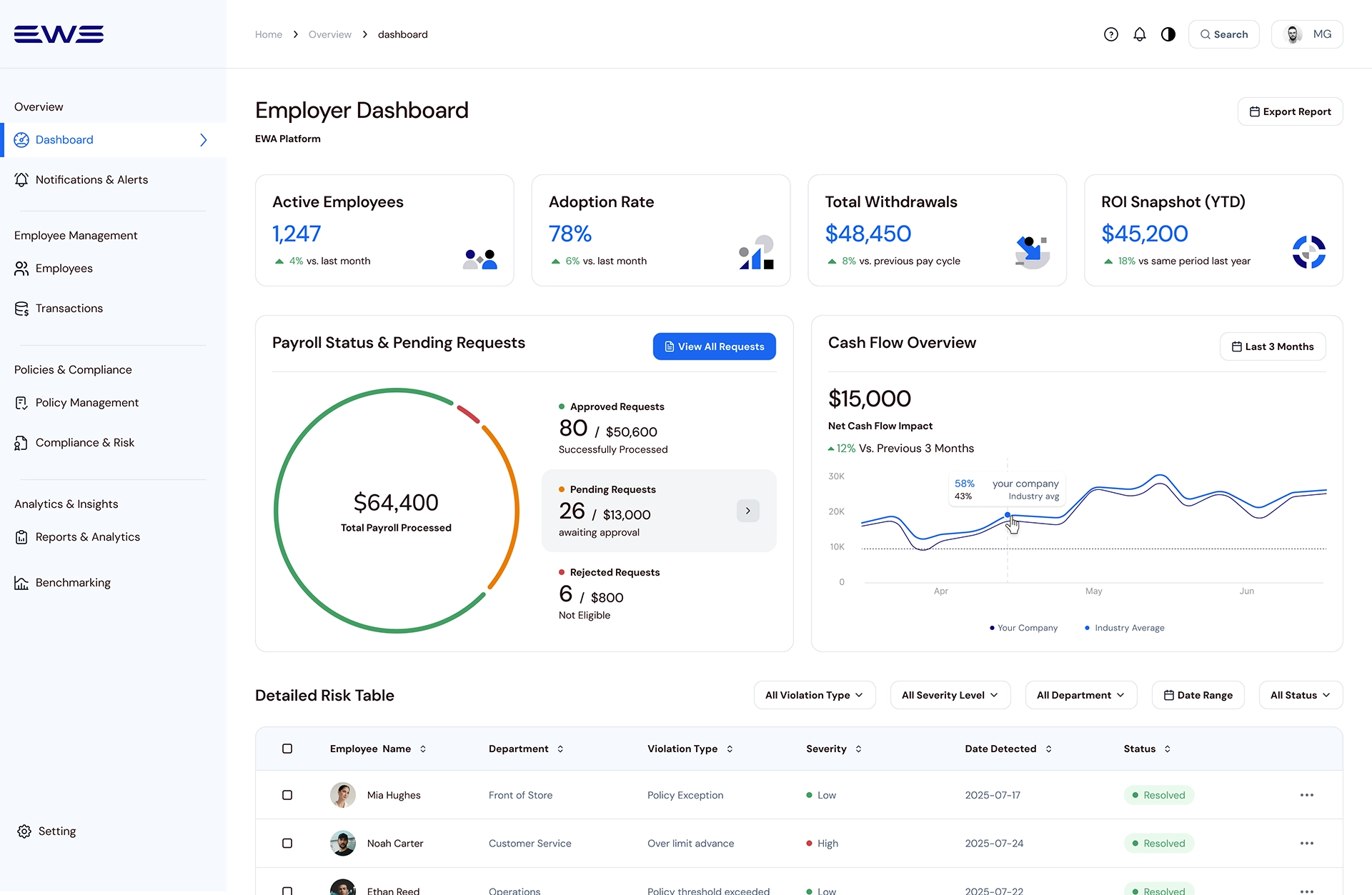Open row options for Mia Hughes
This screenshot has width=1372, height=895.
(1306, 795)
